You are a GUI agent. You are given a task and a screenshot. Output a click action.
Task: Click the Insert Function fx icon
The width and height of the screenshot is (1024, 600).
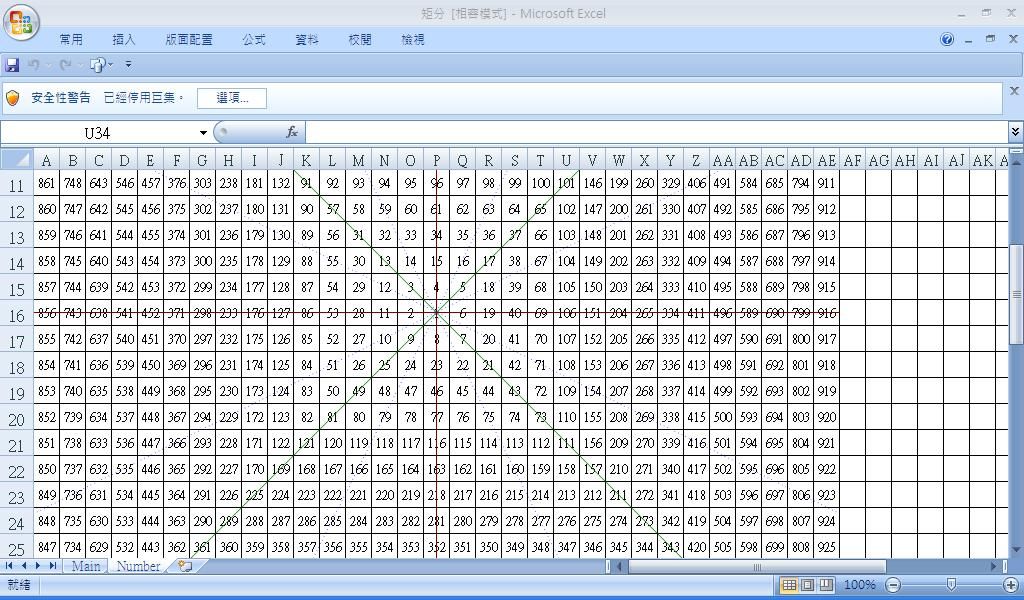click(292, 133)
